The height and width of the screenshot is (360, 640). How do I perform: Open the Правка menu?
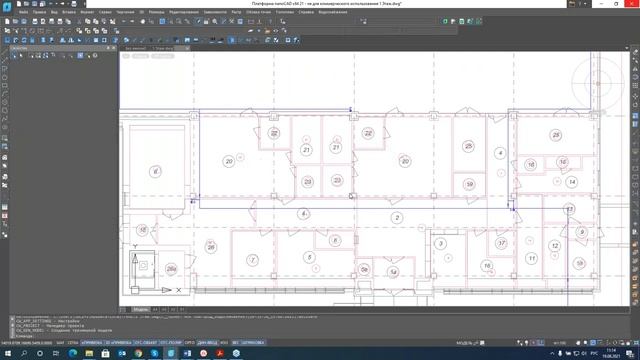coord(39,12)
